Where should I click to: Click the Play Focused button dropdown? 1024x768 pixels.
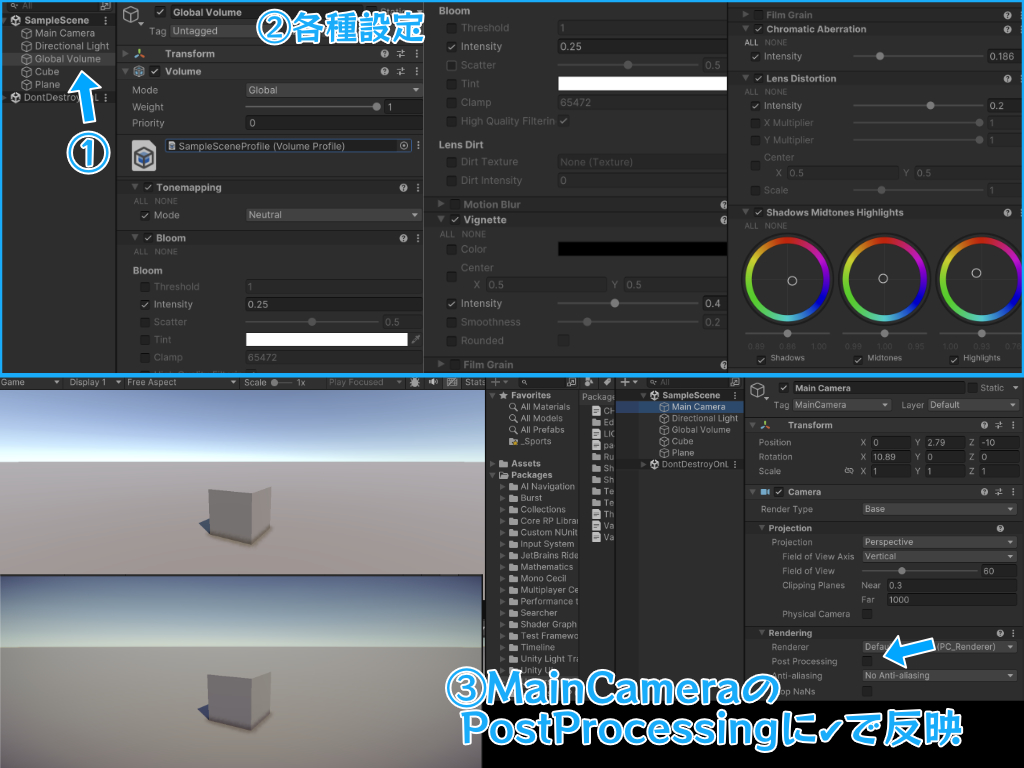(366, 382)
